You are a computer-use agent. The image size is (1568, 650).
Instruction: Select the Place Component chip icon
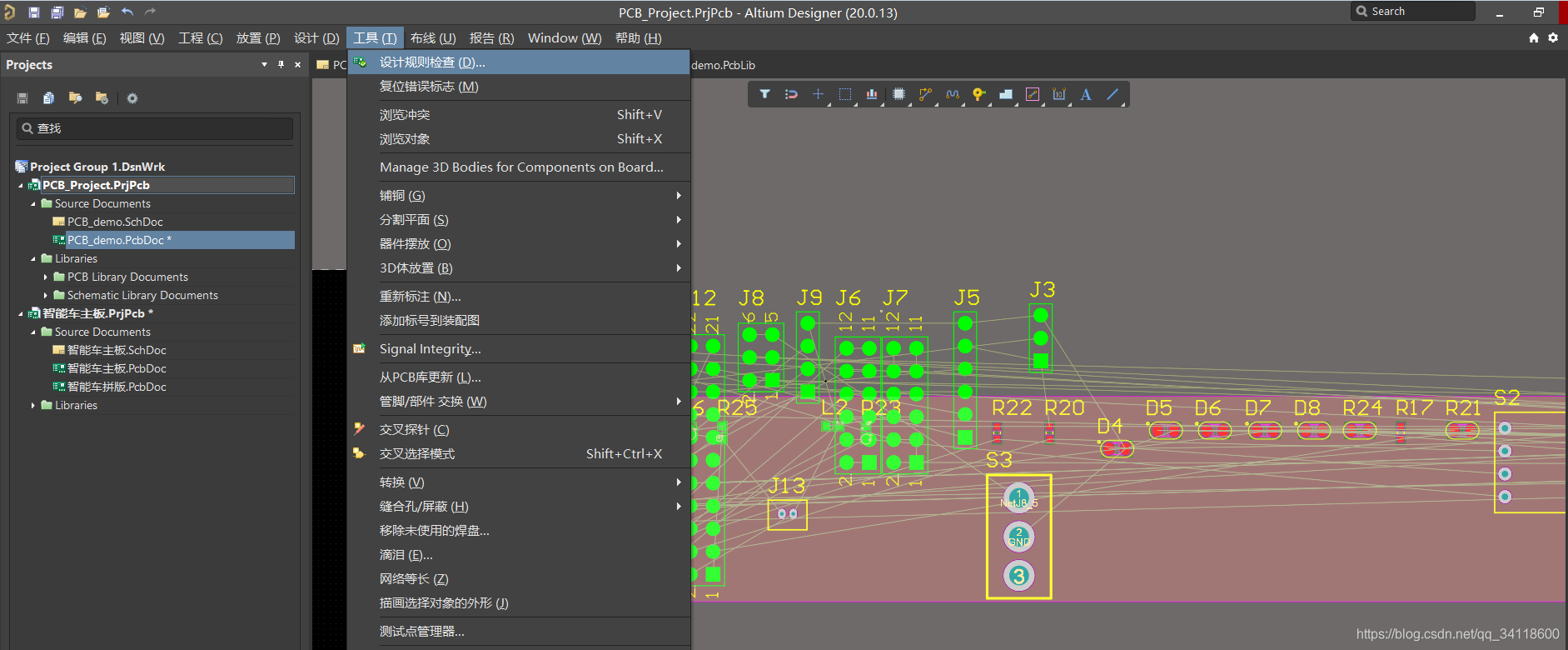[x=898, y=94]
